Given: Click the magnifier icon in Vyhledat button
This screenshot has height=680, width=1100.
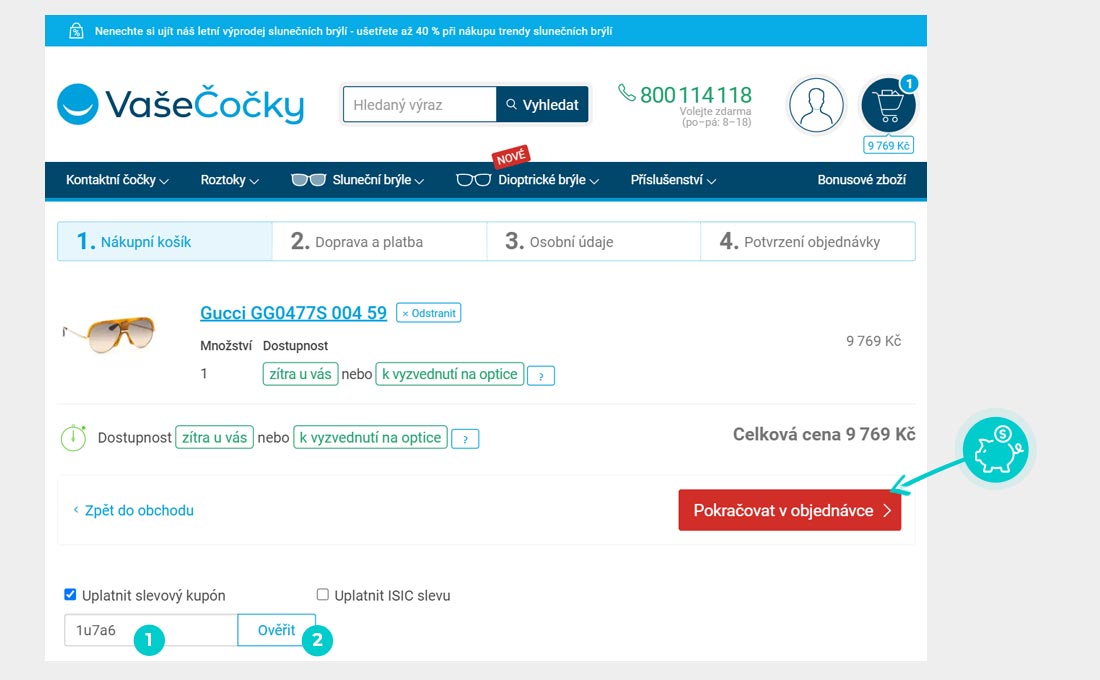Looking at the screenshot, I should click(x=511, y=105).
